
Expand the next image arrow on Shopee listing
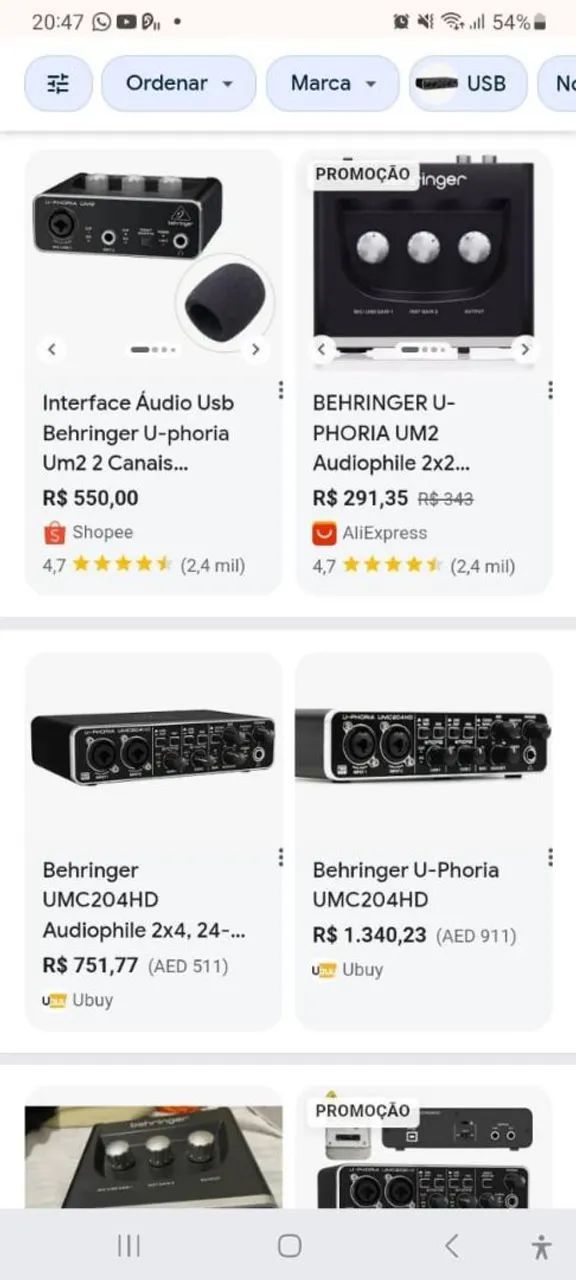256,349
